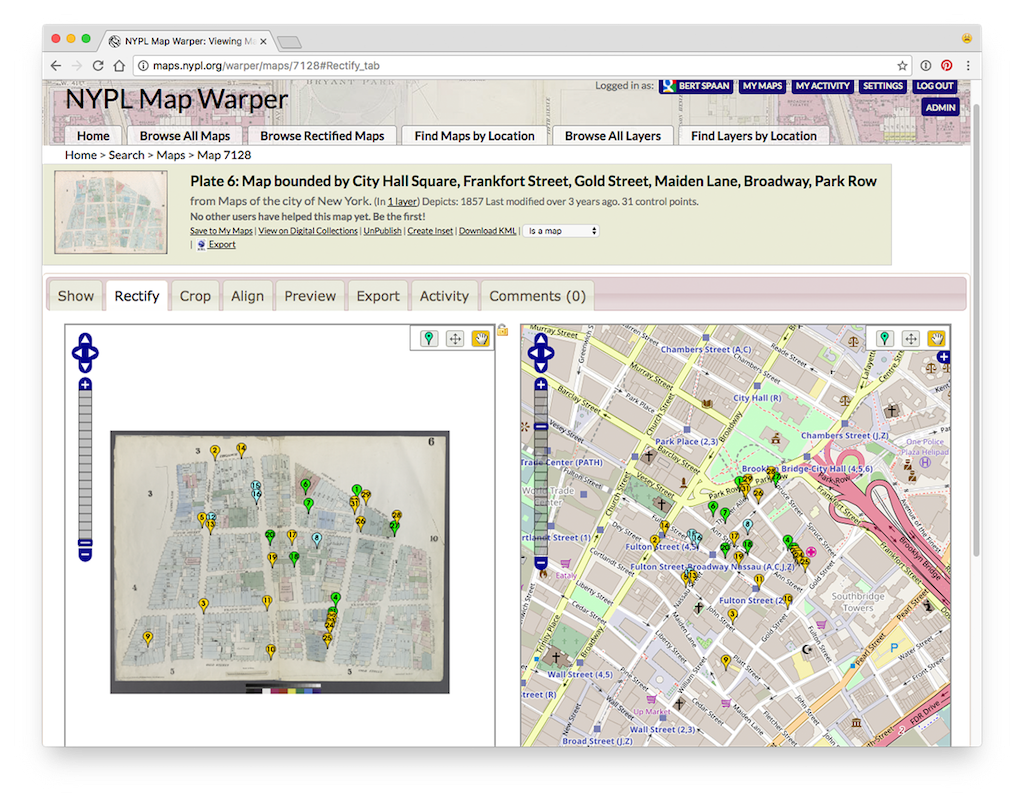Open Browse All Layers
The image size is (1024, 807).
[613, 136]
